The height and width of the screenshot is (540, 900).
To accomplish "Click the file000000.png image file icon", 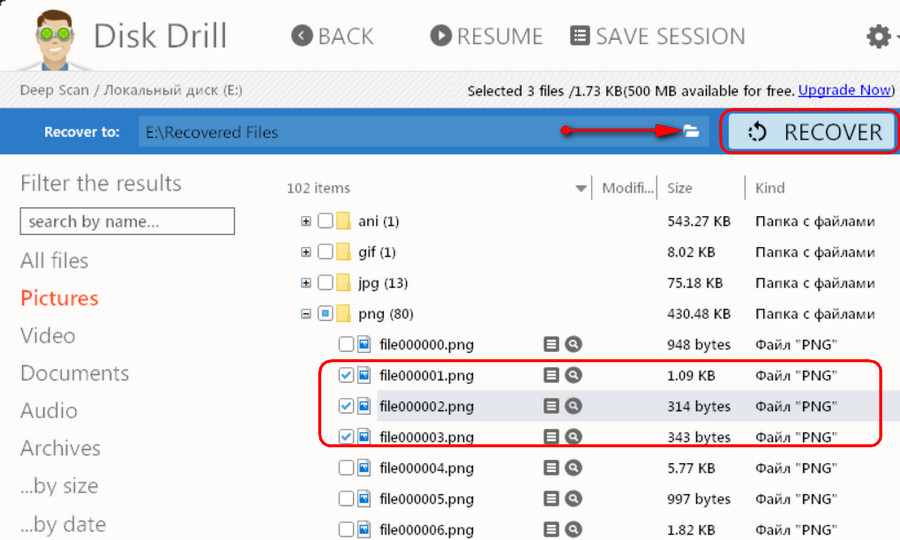I will [364, 344].
